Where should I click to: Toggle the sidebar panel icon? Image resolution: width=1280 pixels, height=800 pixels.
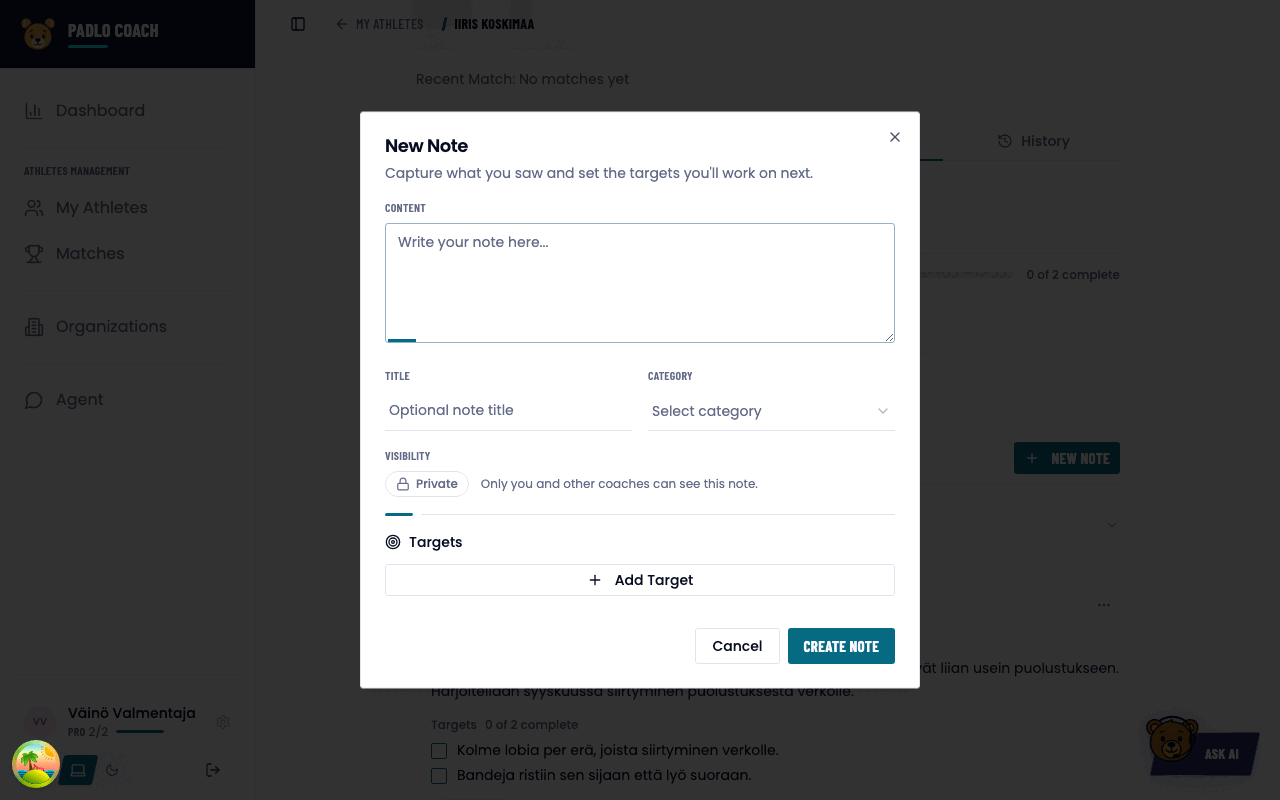298,24
